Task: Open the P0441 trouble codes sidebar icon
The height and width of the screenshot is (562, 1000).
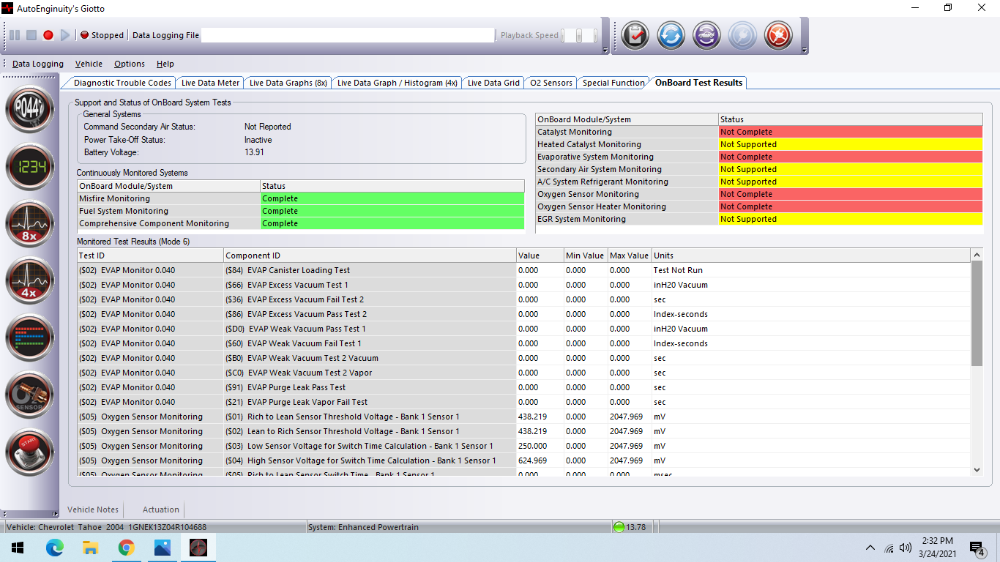Action: [x=29, y=109]
